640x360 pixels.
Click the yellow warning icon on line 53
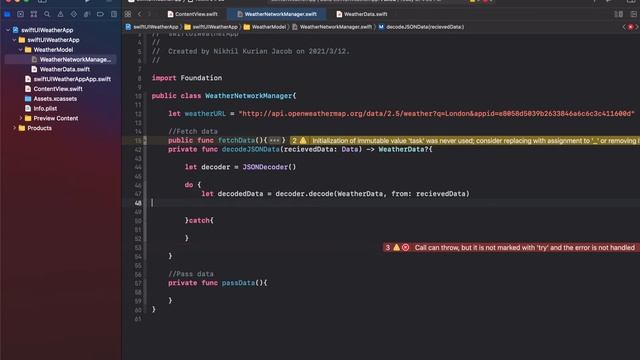click(x=396, y=247)
